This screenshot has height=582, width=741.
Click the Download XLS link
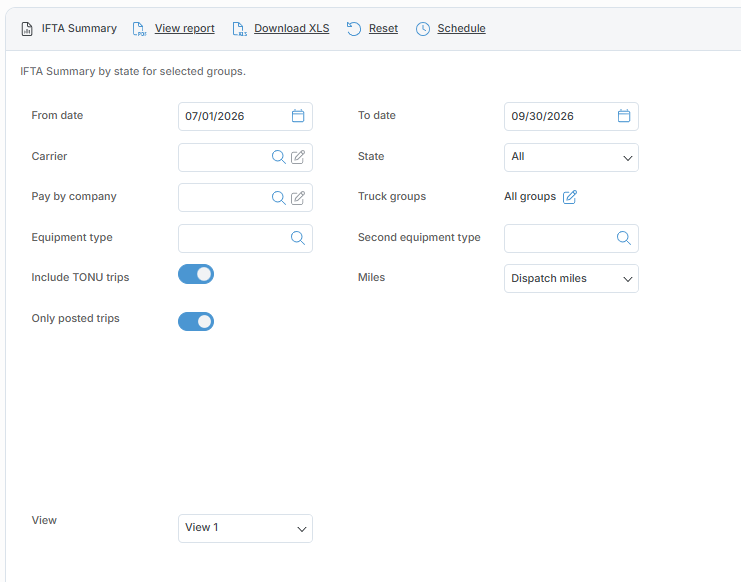pos(292,28)
